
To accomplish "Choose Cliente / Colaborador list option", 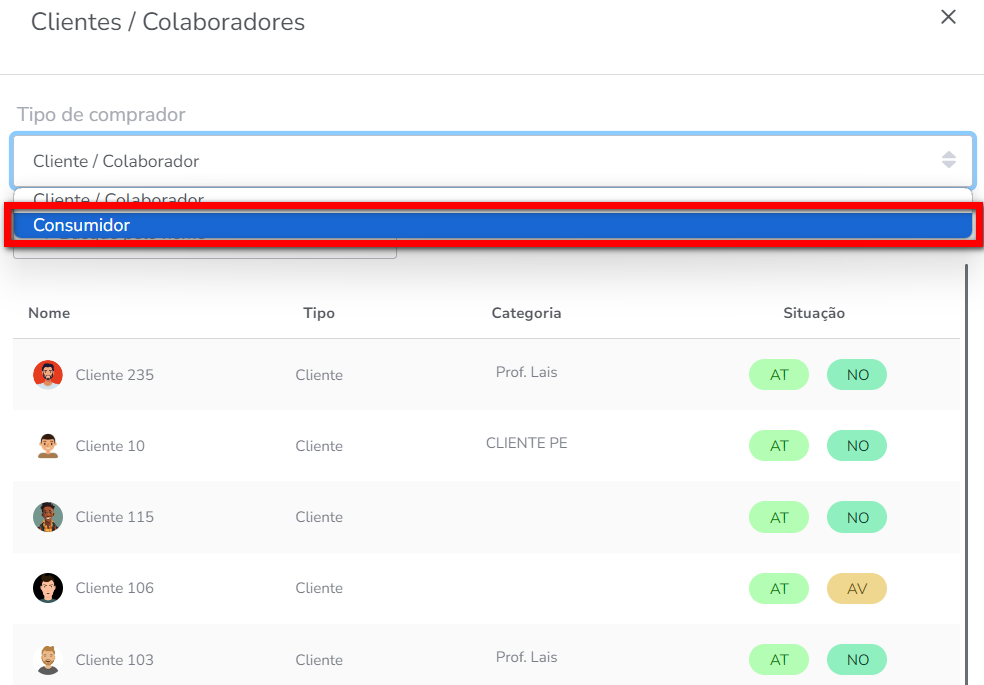I will click(118, 199).
